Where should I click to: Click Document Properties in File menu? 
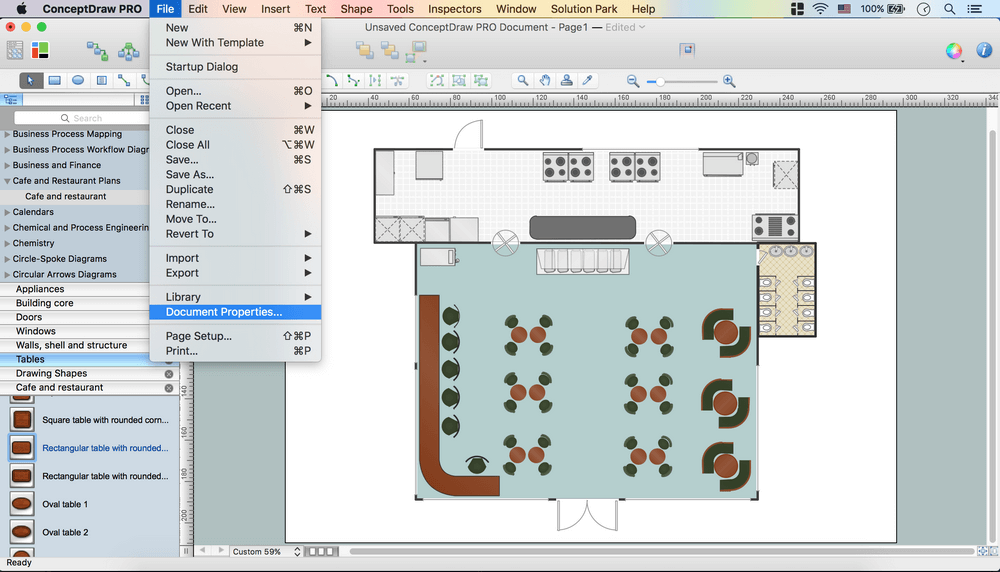click(x=224, y=312)
